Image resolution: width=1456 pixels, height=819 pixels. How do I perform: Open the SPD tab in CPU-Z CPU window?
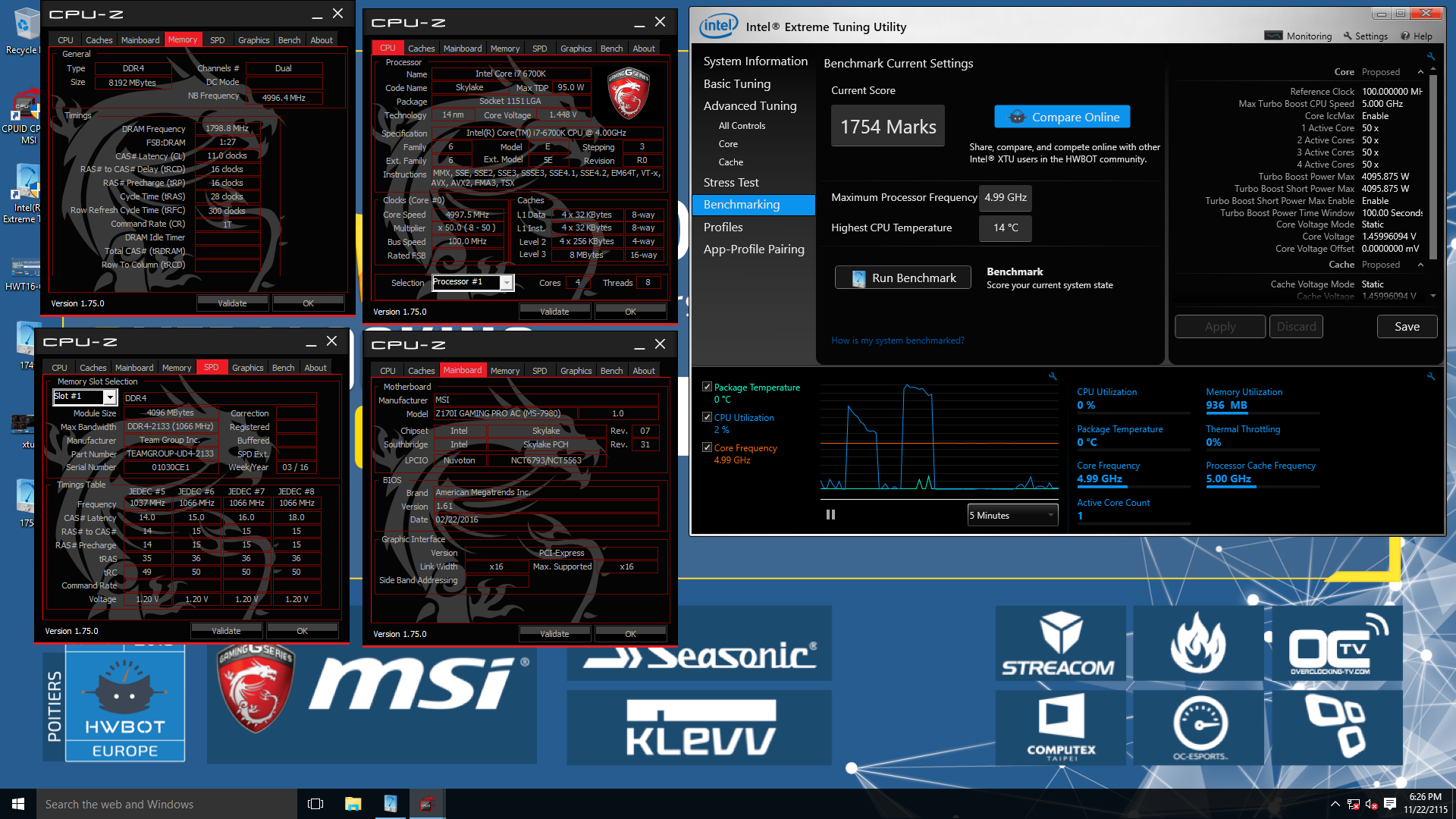[x=539, y=49]
